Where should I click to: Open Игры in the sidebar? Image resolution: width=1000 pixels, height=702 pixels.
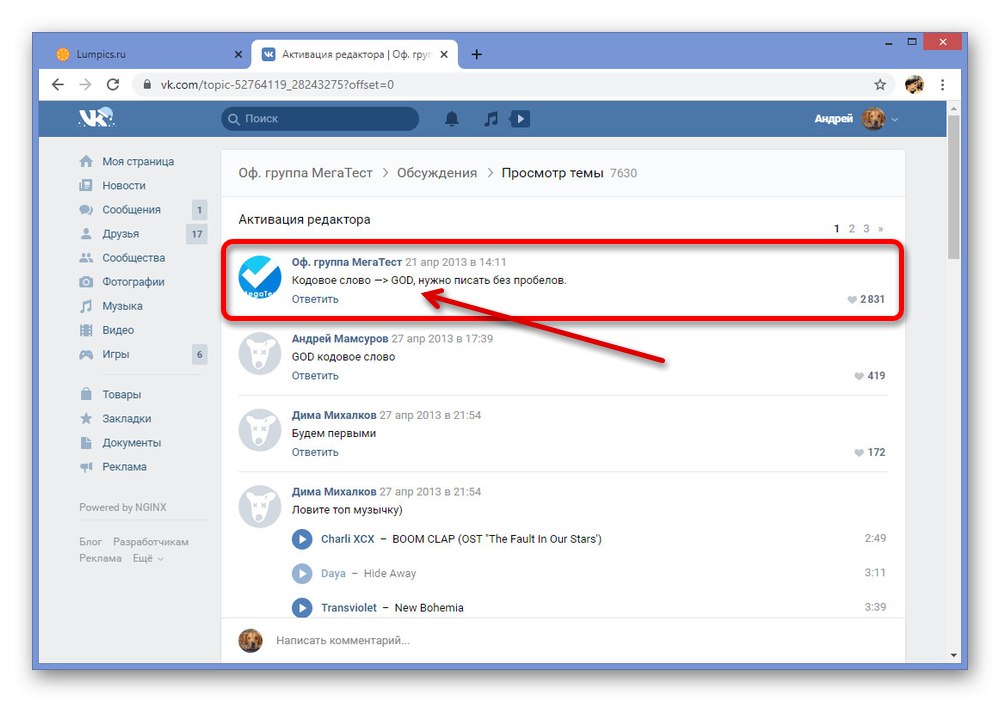pos(104,354)
